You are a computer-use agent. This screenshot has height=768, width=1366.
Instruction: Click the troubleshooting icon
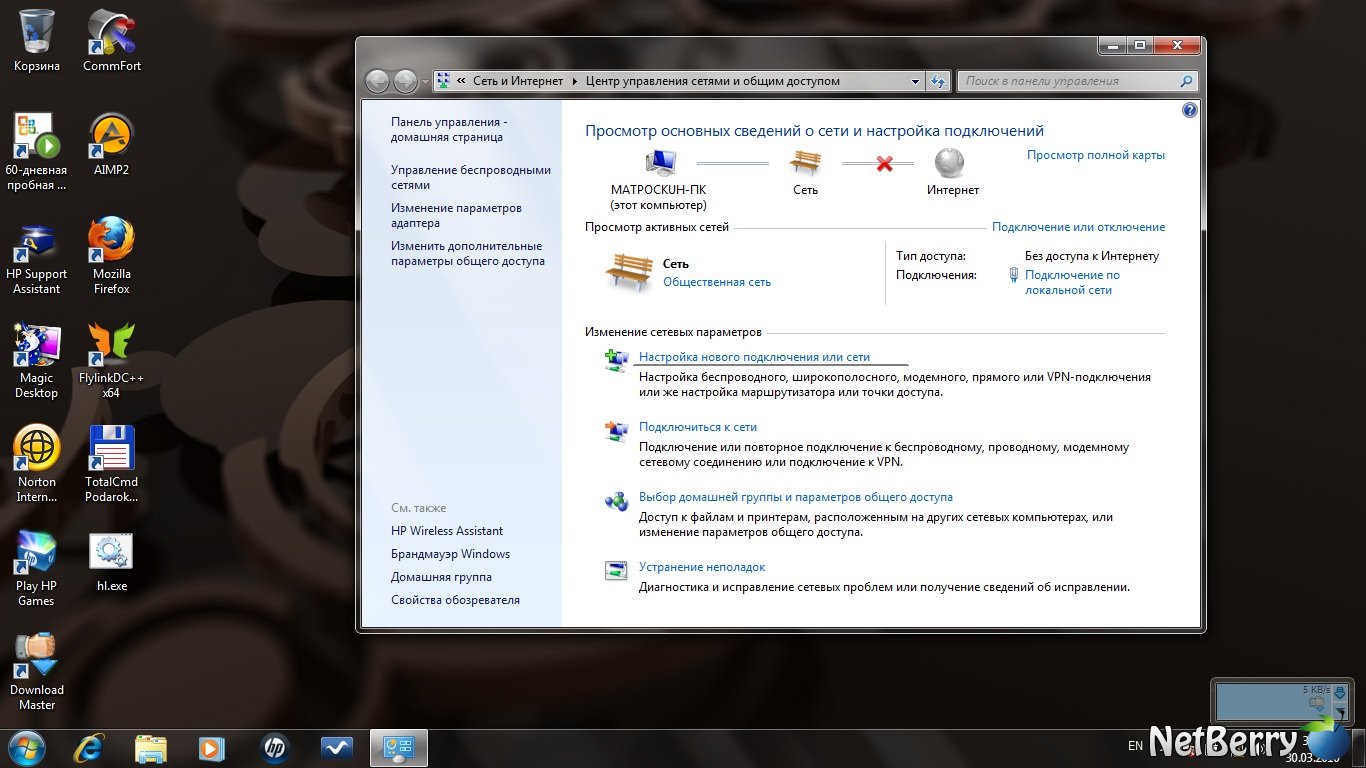click(x=616, y=571)
